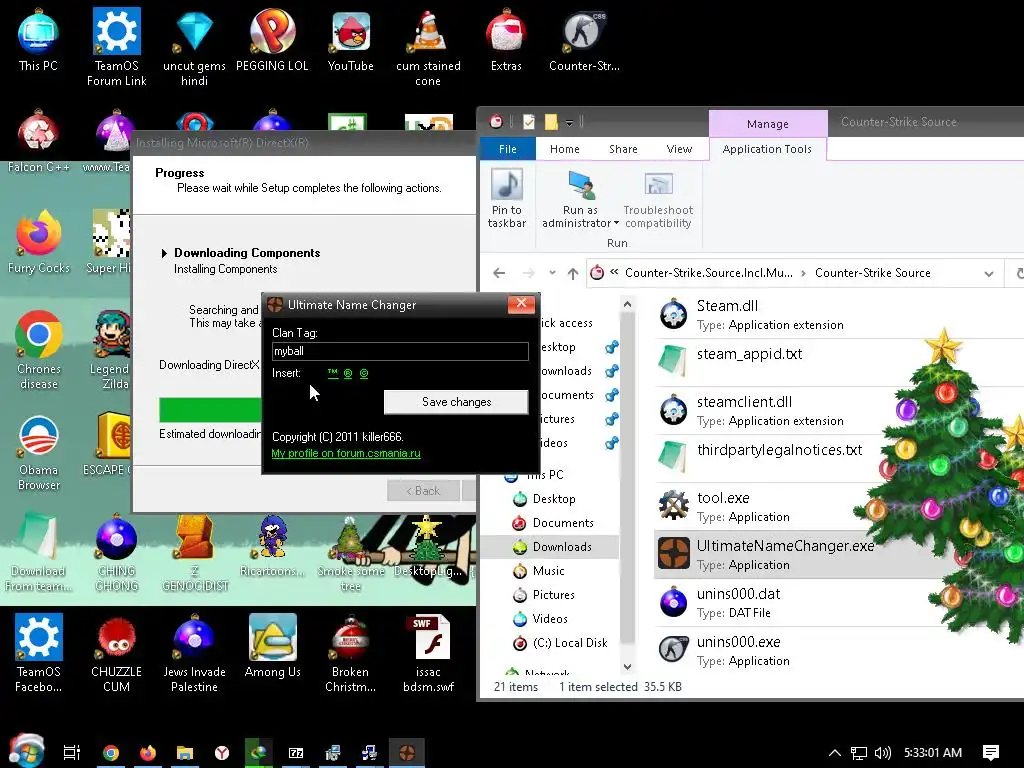The width and height of the screenshot is (1024, 768).
Task: Switch to the View ribbon tab
Action: point(679,149)
